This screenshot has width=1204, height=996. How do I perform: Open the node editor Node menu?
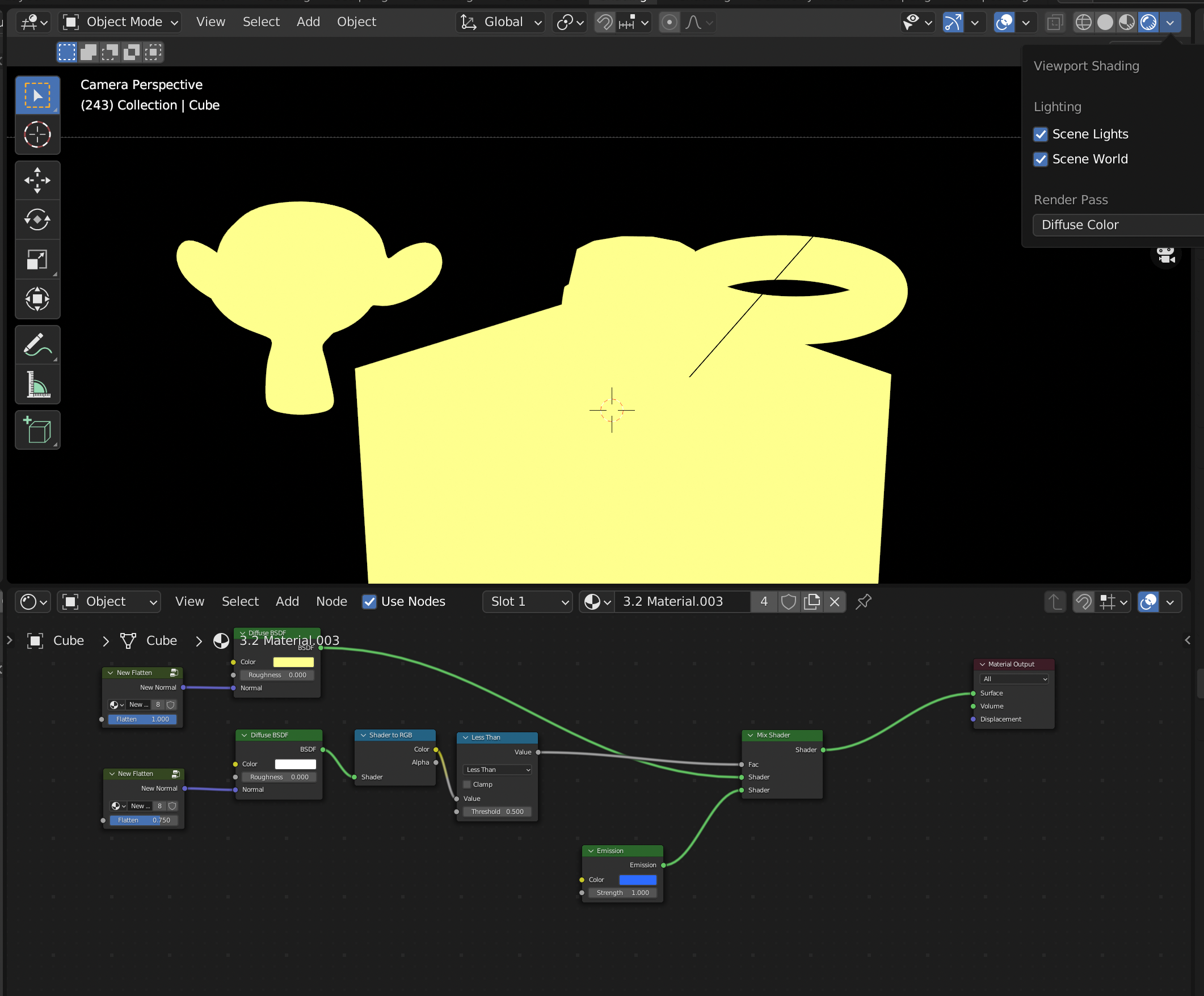(332, 602)
